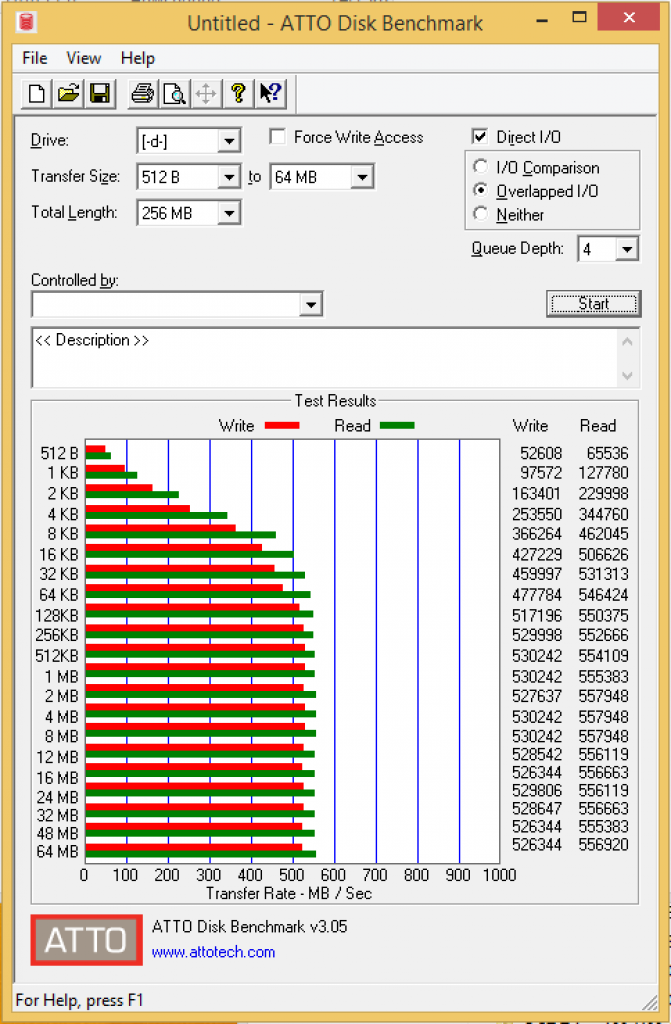Click the red Write legend swatch

[x=282, y=426]
